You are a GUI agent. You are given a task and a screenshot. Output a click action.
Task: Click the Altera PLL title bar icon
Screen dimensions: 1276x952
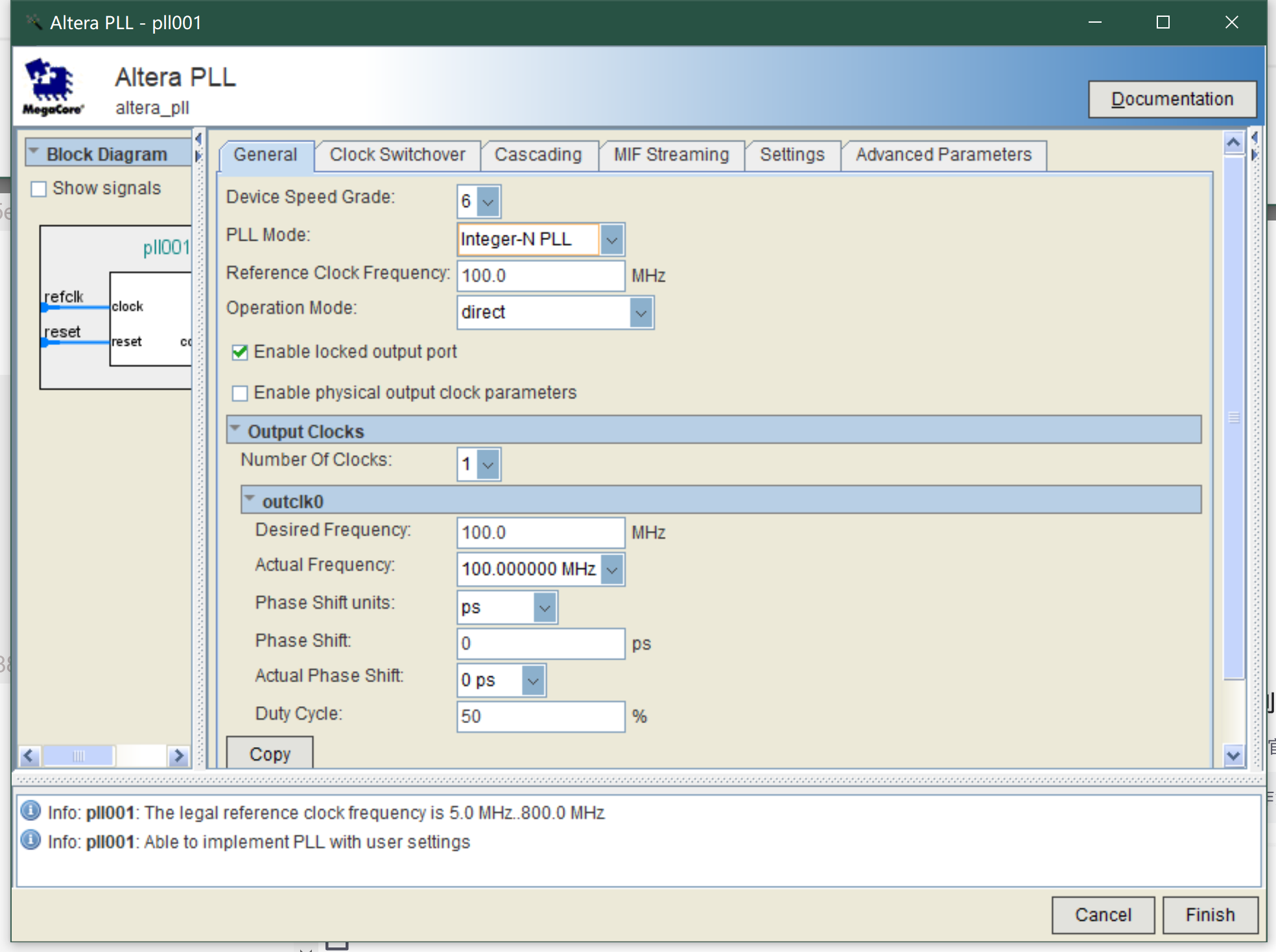(33, 23)
